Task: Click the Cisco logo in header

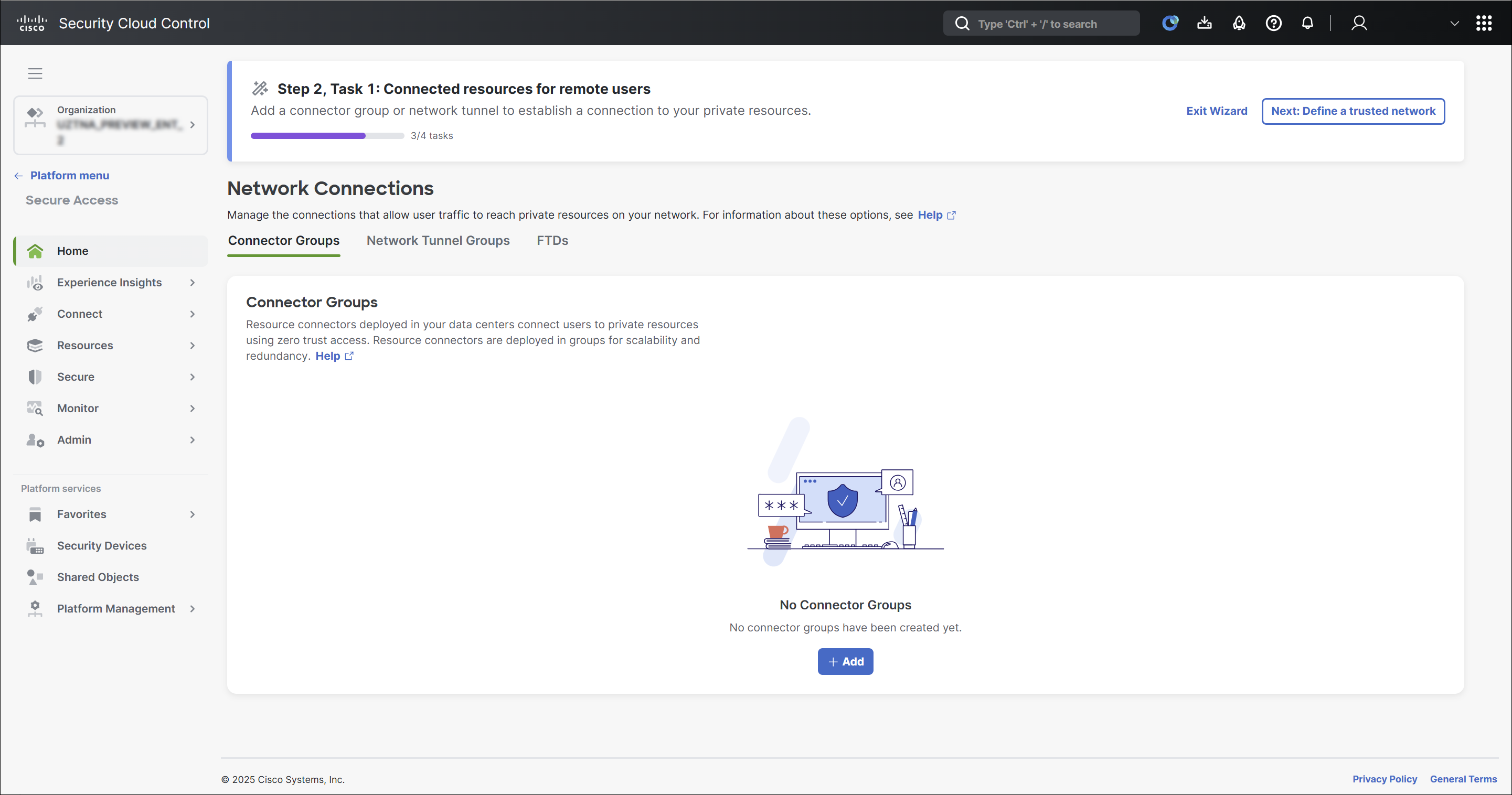Action: [31, 23]
